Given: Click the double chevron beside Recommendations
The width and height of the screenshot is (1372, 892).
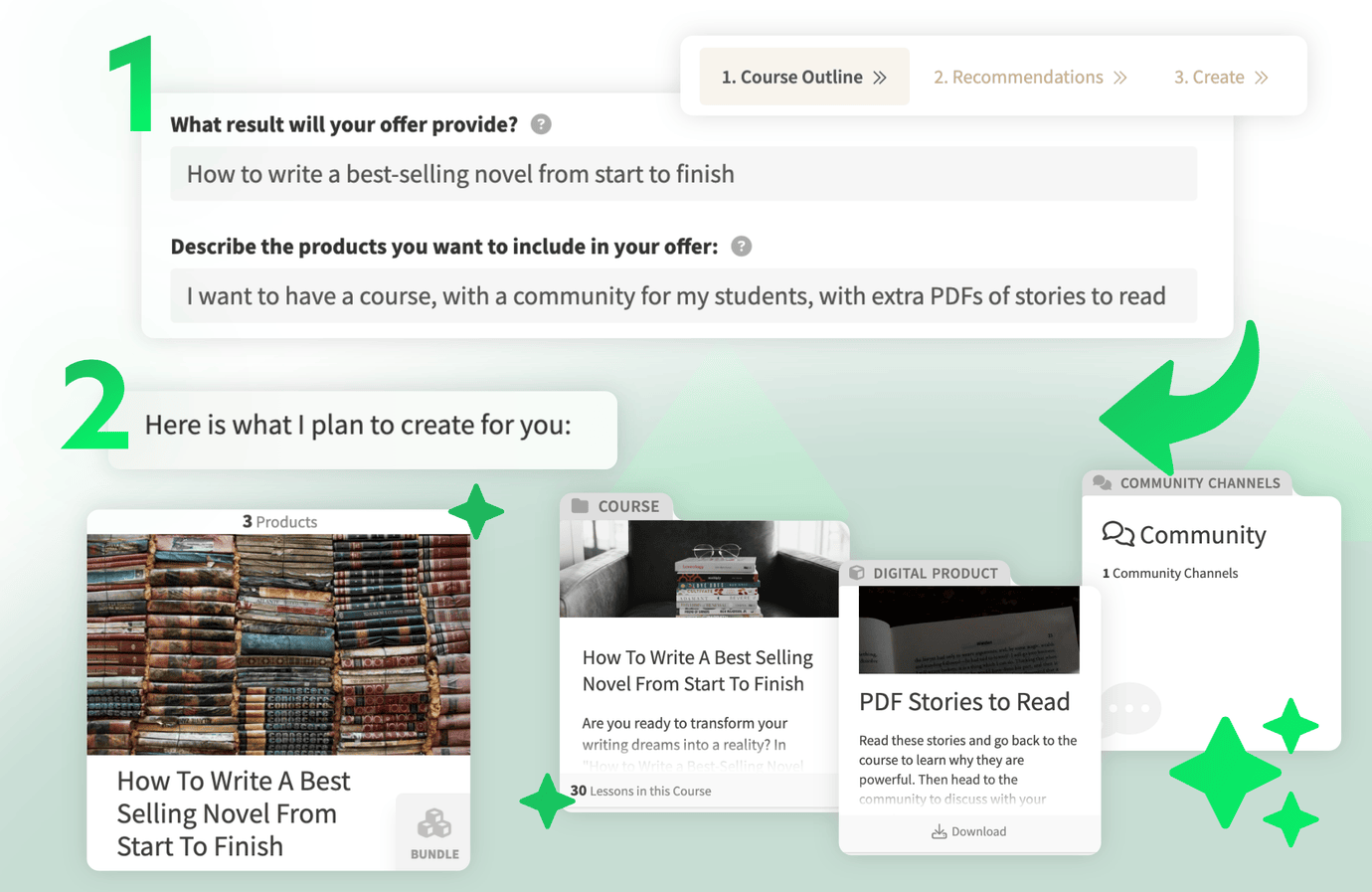Looking at the screenshot, I should pos(1120,78).
